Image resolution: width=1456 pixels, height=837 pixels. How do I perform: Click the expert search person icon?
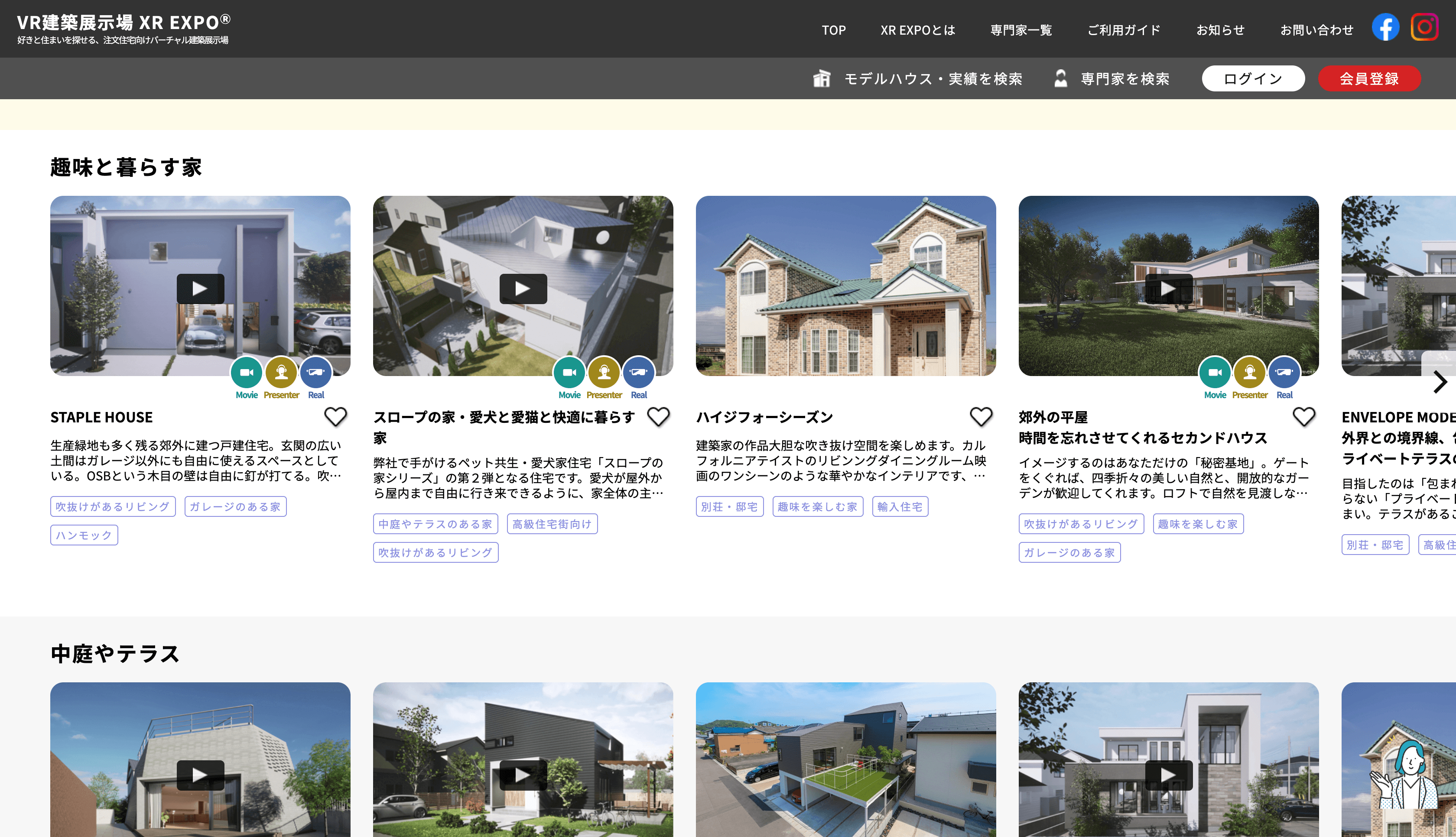click(x=1060, y=79)
